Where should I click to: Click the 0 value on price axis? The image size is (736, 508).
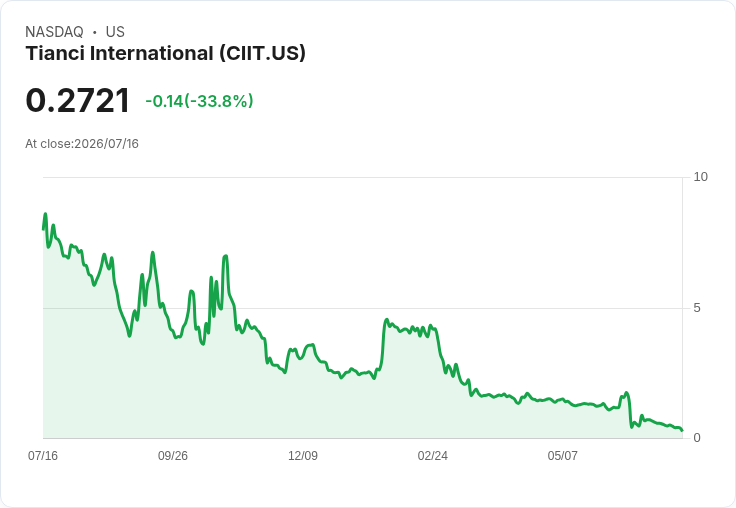697,438
